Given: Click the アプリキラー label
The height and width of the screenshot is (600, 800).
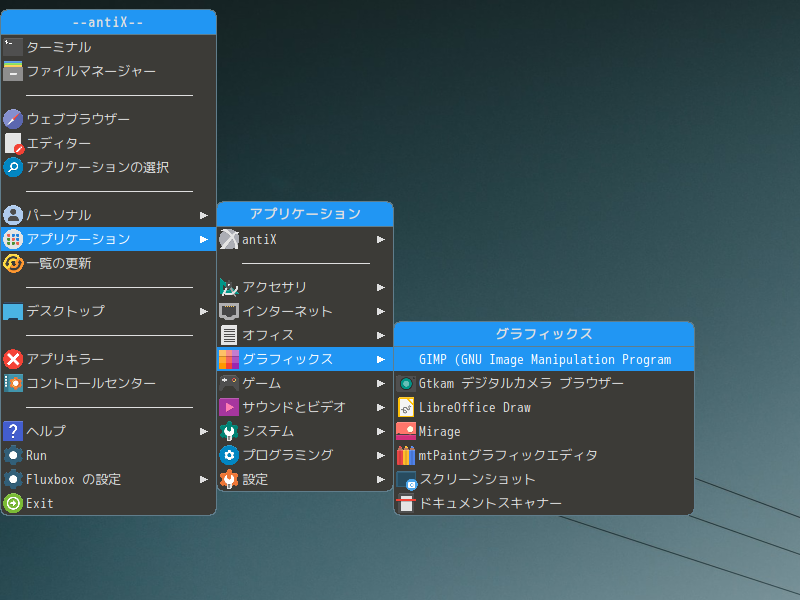Looking at the screenshot, I should (x=65, y=359).
